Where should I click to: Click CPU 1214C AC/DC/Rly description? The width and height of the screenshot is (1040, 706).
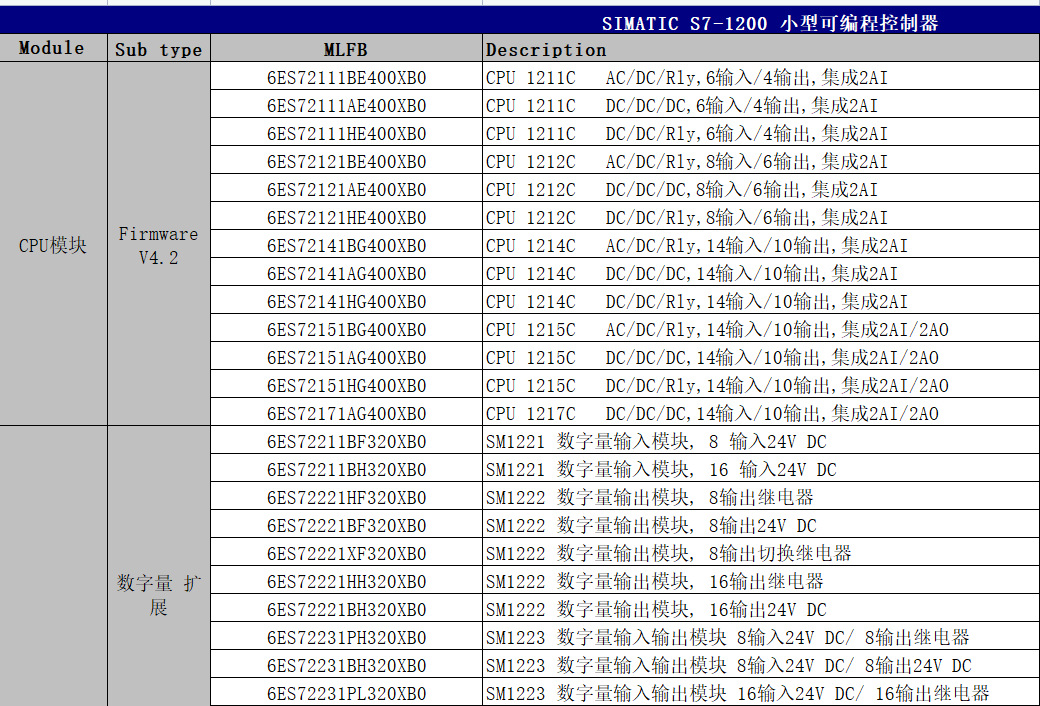click(x=761, y=245)
